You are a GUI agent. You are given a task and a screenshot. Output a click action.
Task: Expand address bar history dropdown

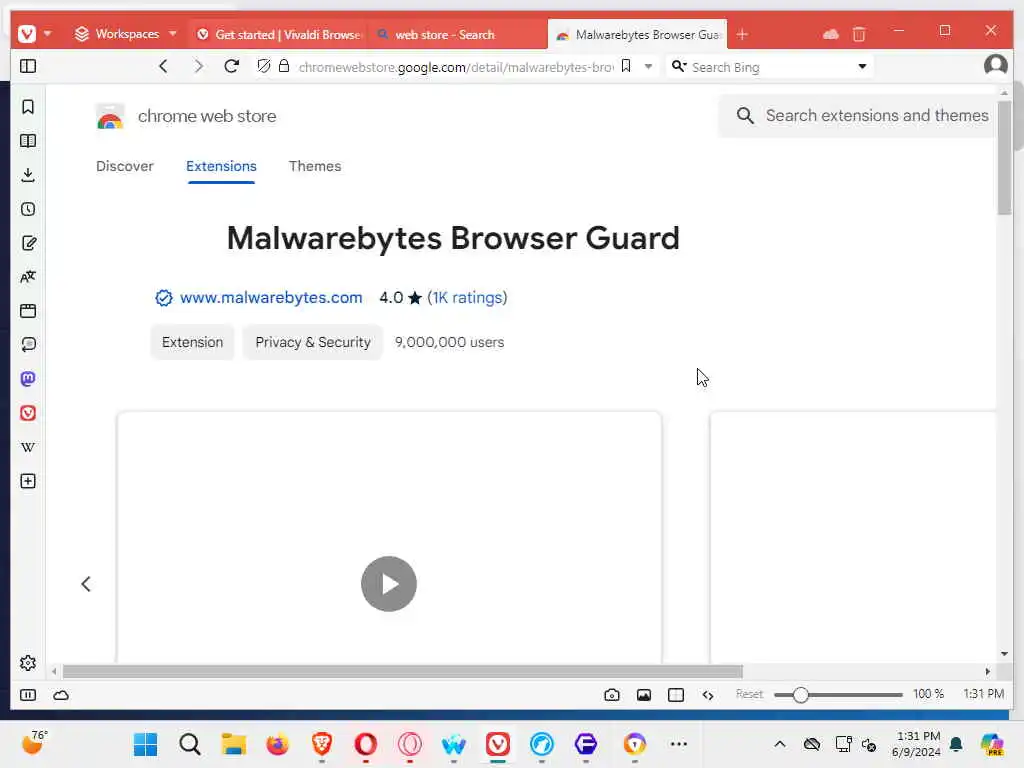648,66
